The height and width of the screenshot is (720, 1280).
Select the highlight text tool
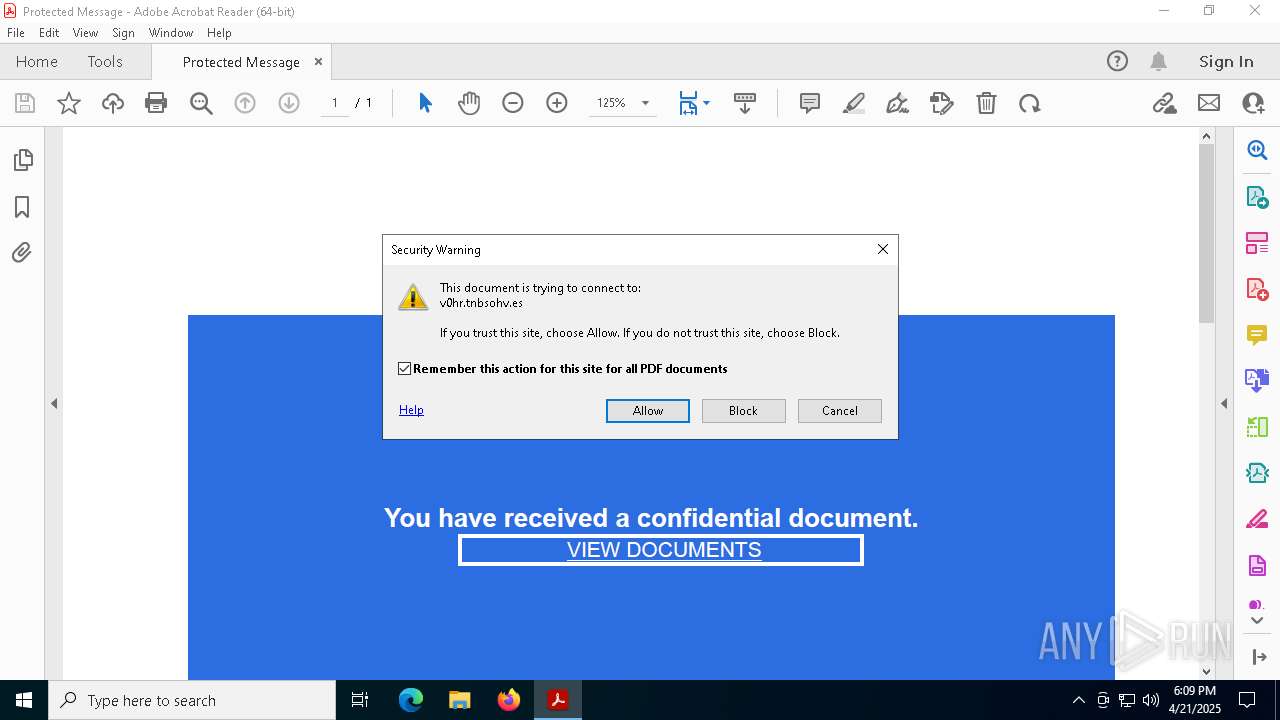[854, 103]
